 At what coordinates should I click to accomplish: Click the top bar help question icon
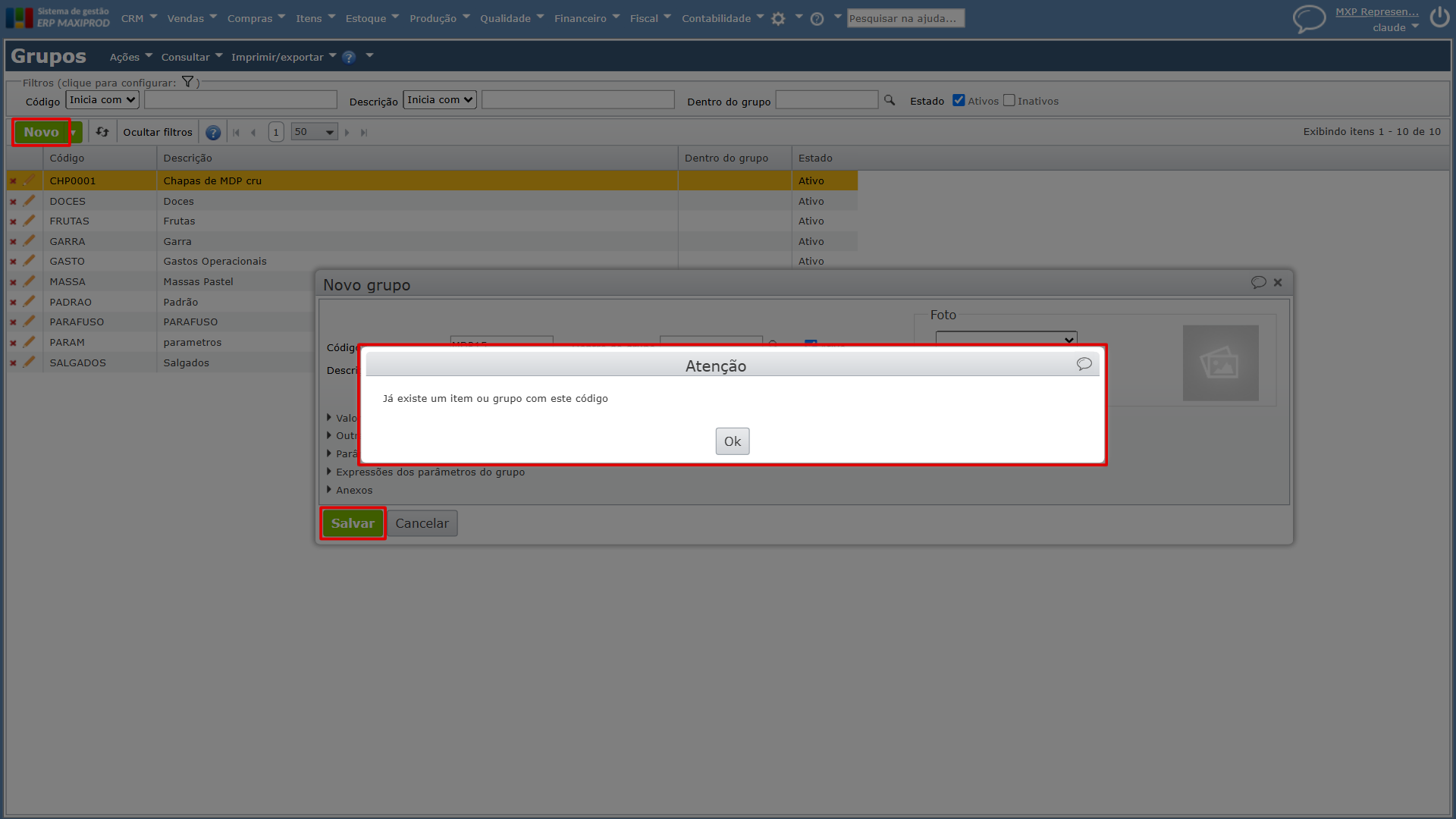[817, 19]
